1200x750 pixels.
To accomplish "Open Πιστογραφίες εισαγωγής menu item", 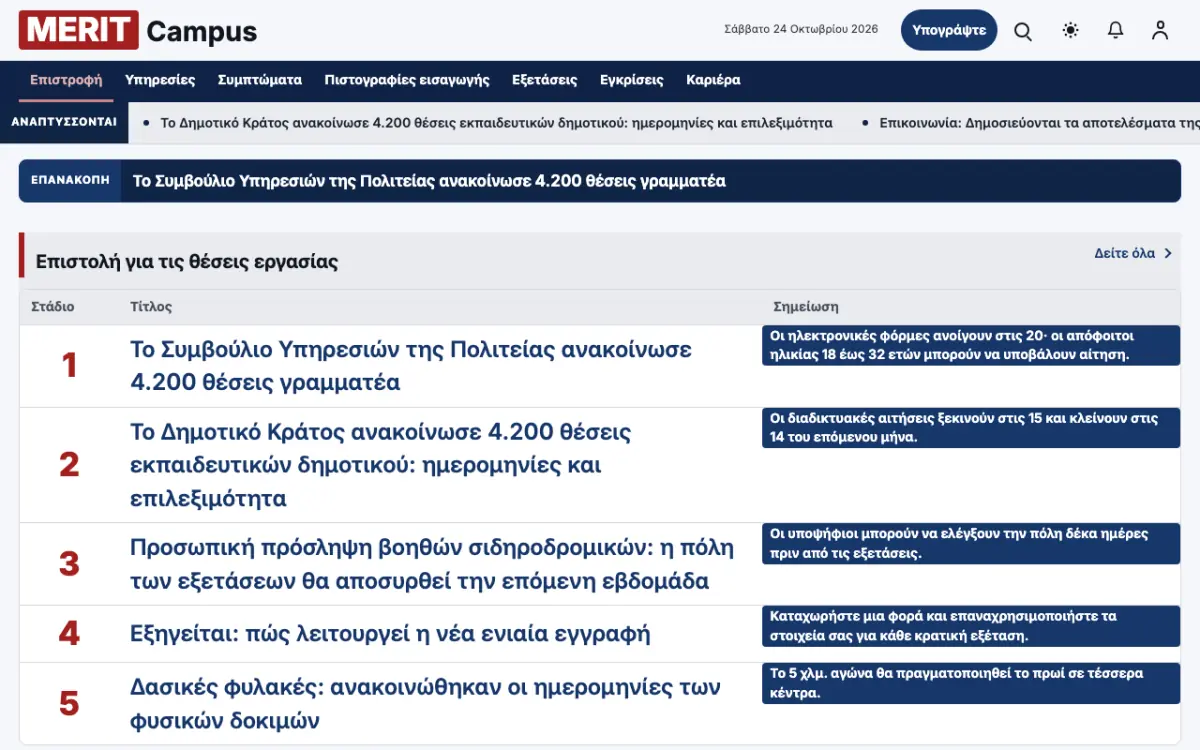I will pos(407,80).
